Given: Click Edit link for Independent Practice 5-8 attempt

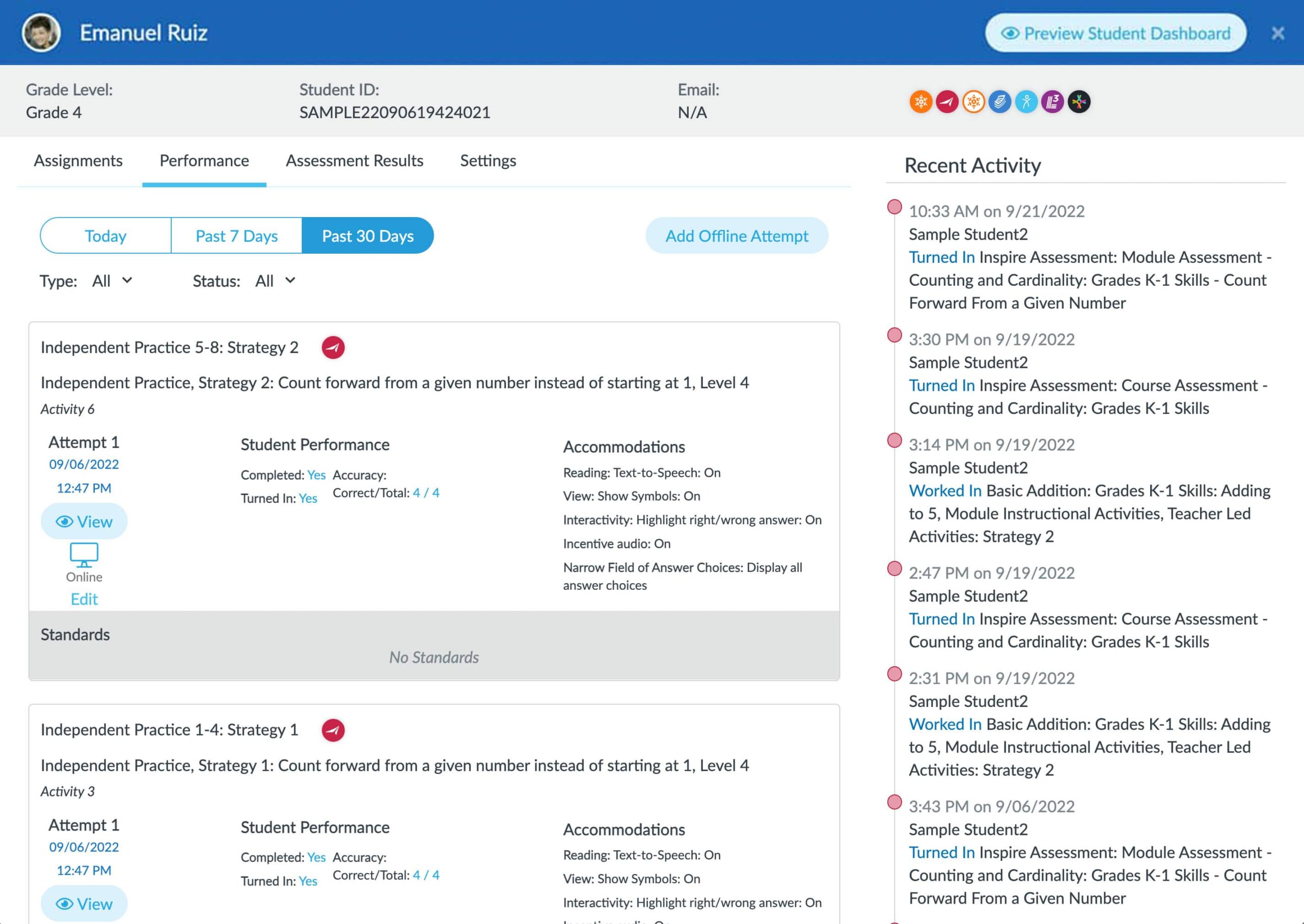Looking at the screenshot, I should coord(84,598).
